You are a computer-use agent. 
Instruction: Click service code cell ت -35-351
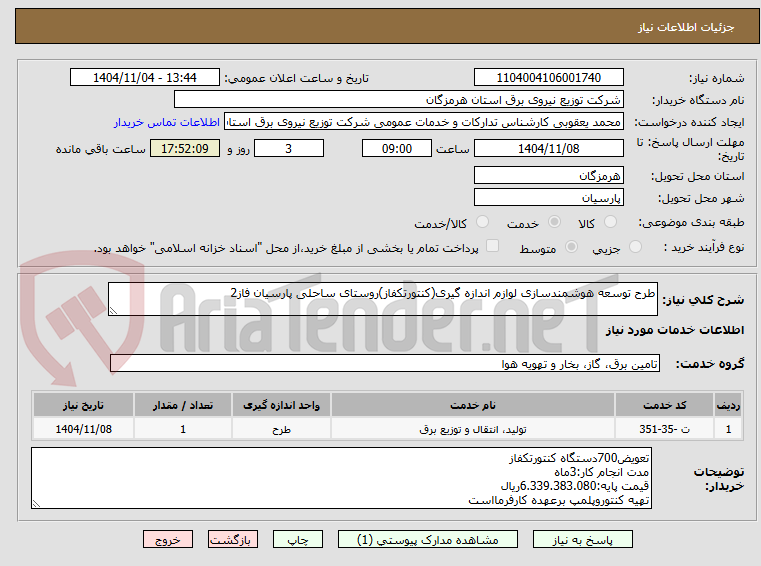tap(664, 429)
